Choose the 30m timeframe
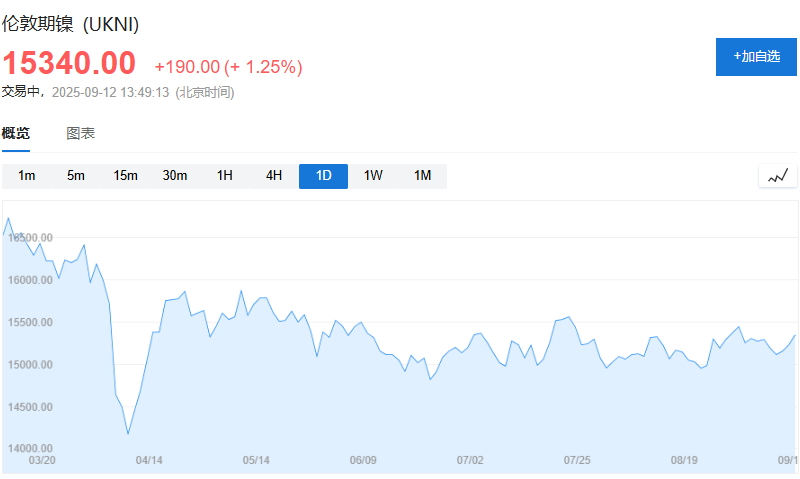This screenshot has height=479, width=800. click(x=175, y=176)
